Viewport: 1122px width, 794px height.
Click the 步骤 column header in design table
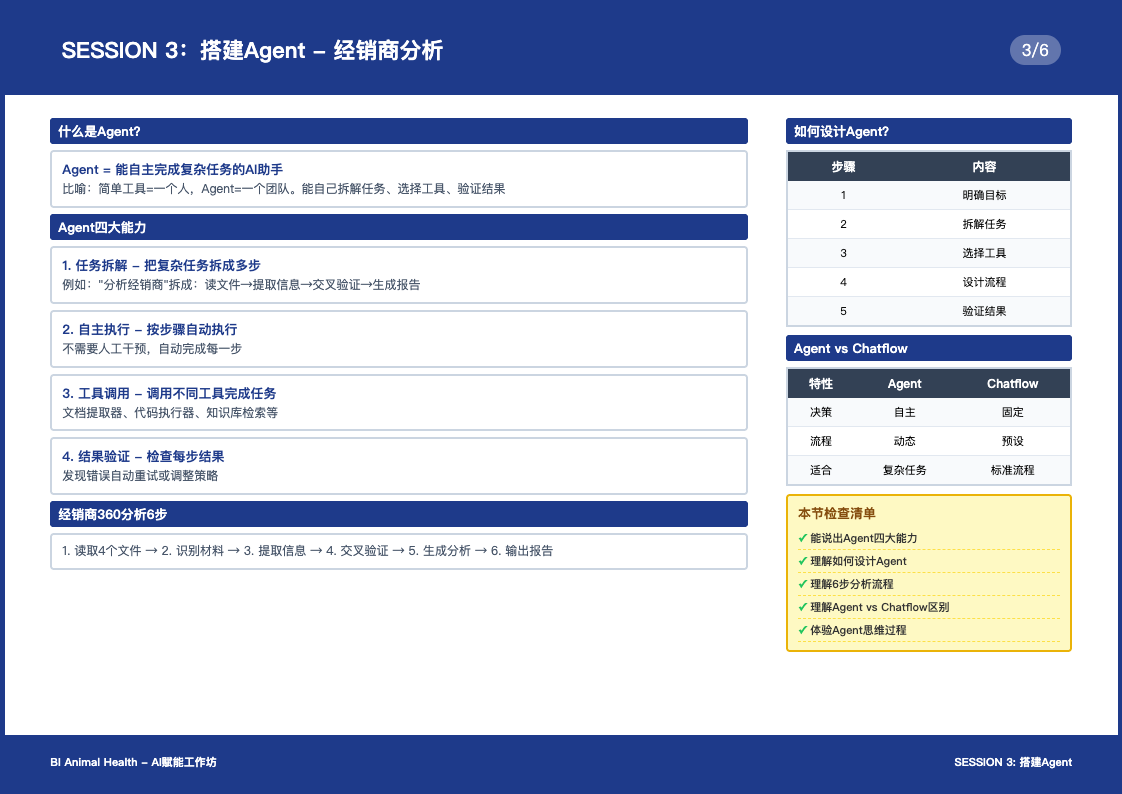(x=843, y=167)
